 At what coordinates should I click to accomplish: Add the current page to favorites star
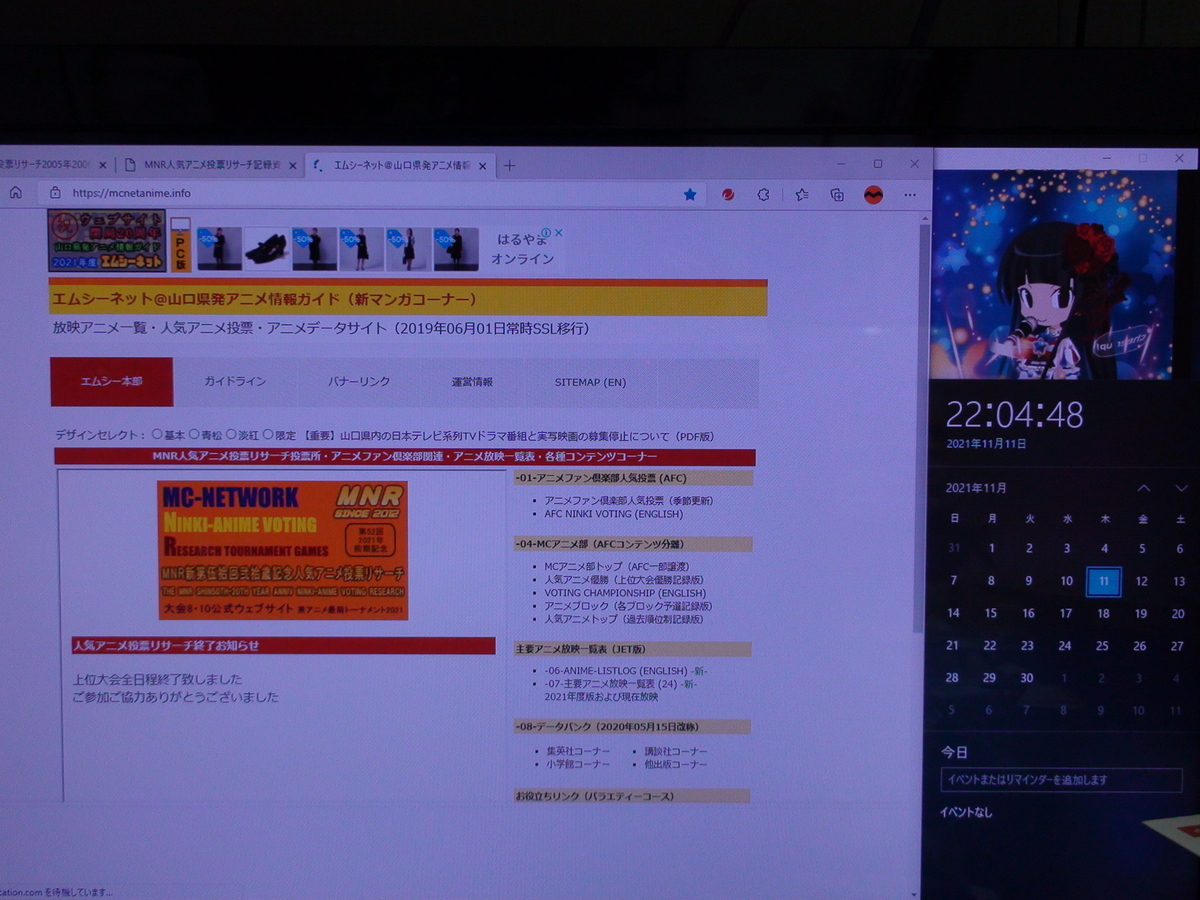pos(690,193)
